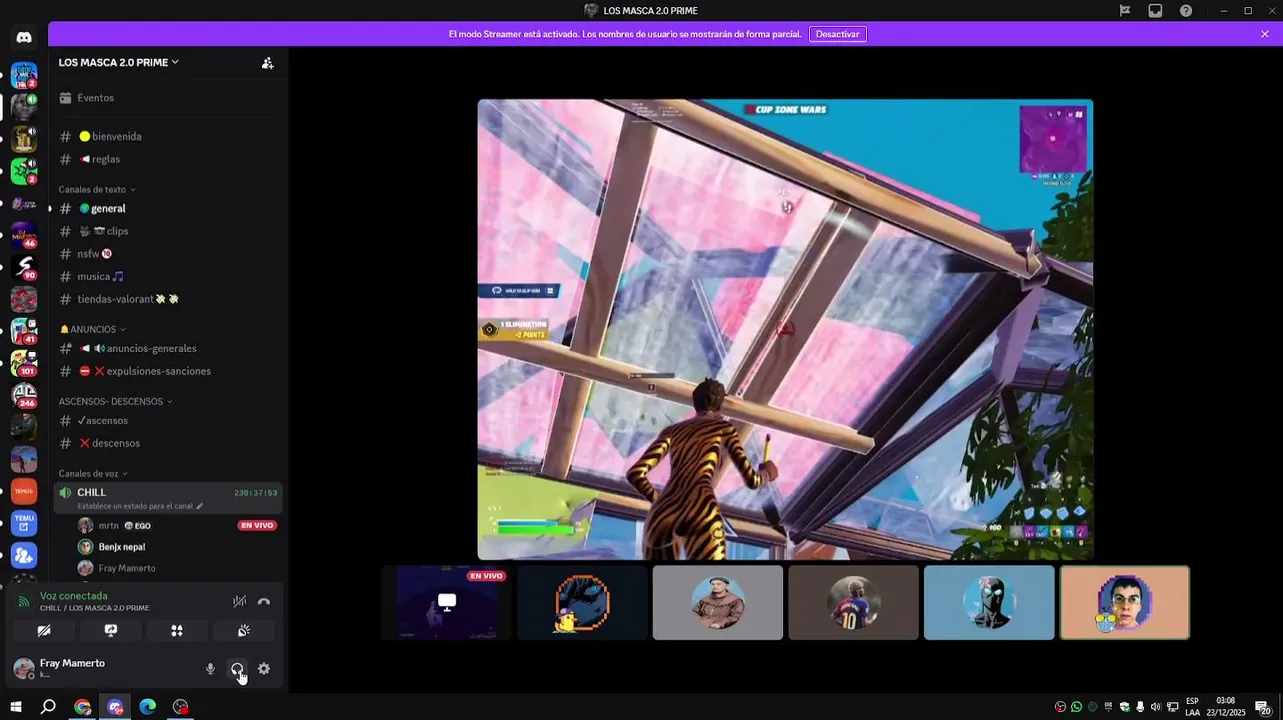Open Microsoft Edge from taskbar
Screen dimensions: 1283x720
coord(148,707)
